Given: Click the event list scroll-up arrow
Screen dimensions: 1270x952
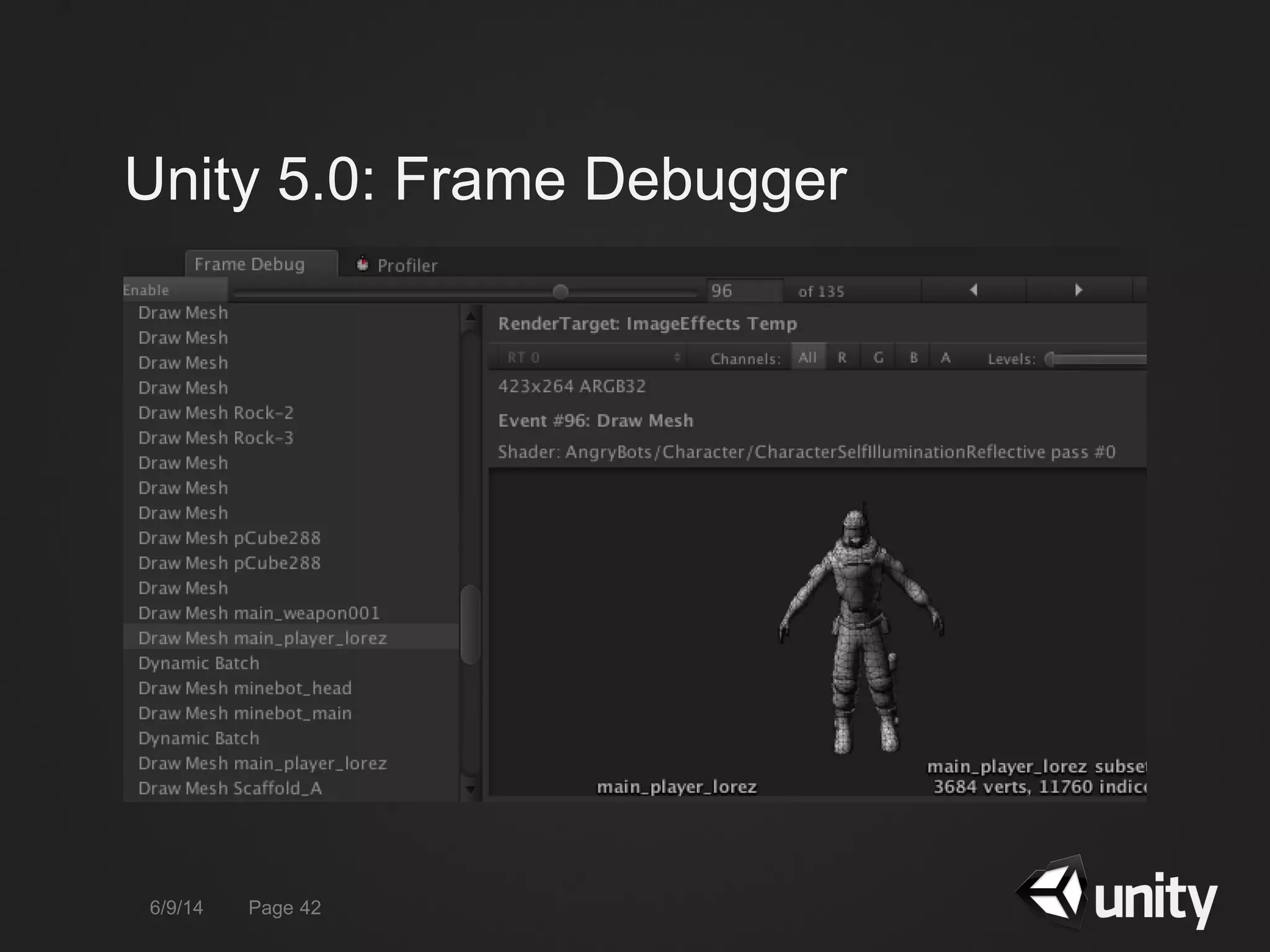Looking at the screenshot, I should pyautogui.click(x=471, y=316).
